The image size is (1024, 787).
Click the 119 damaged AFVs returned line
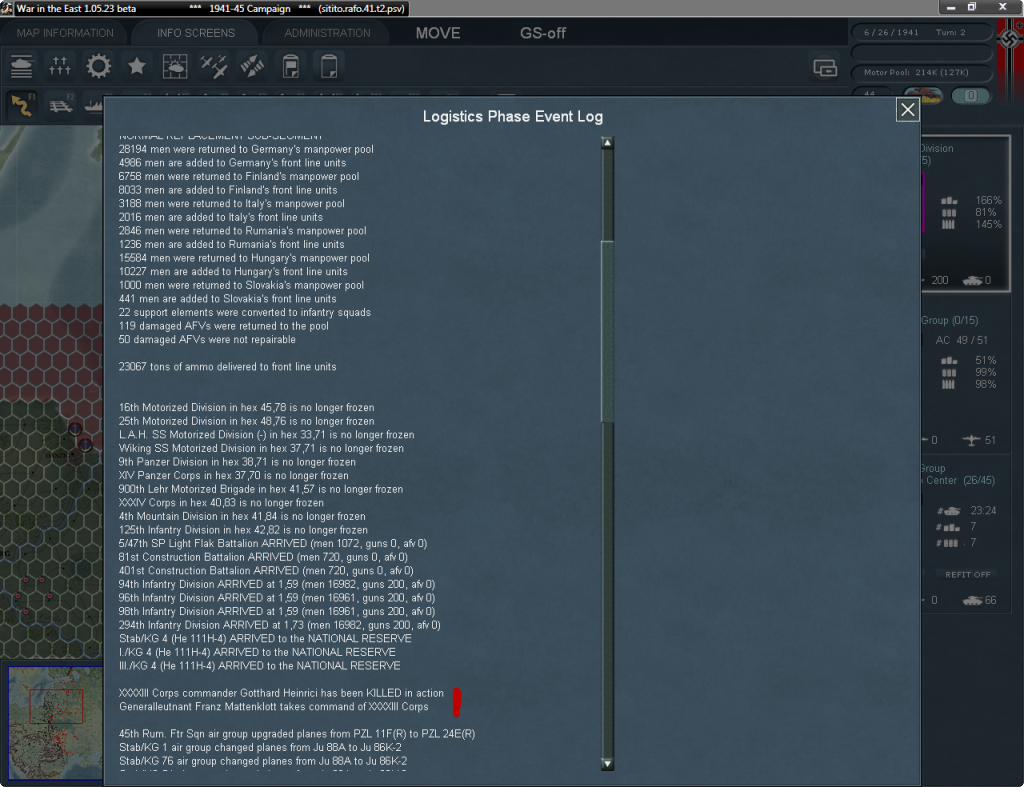pyautogui.click(x=224, y=326)
